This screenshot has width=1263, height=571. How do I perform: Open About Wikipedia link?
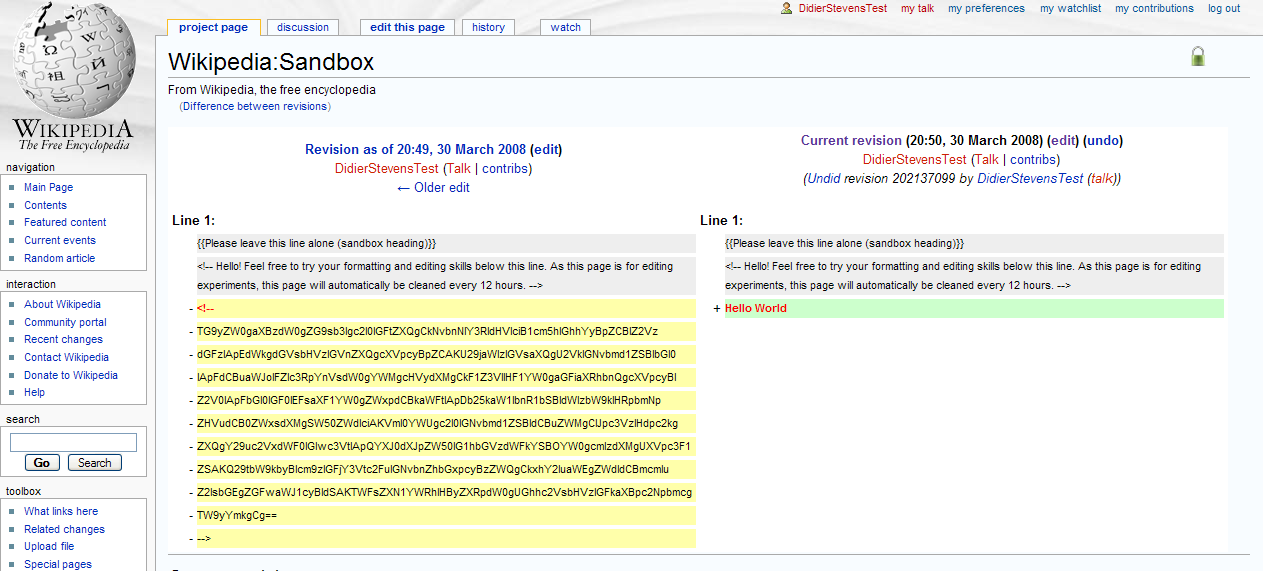pos(63,304)
